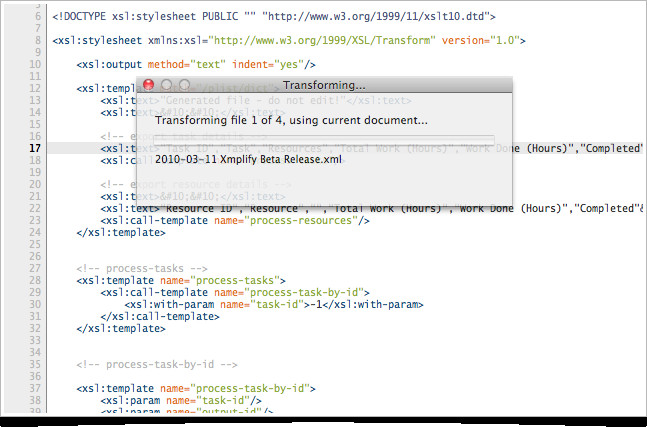Click the file name '2010-03-11 Xmplify Beta Release.xml'
Image resolution: width=647 pixels, height=427 pixels.
[248, 160]
